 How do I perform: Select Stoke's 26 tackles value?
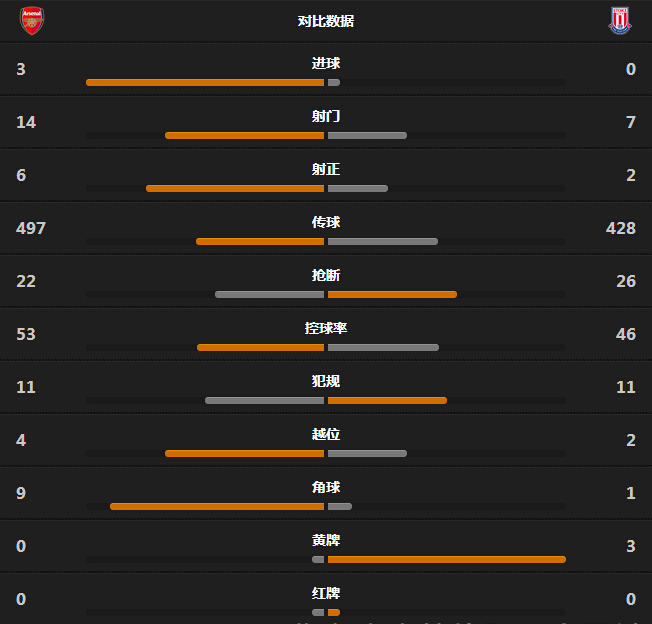626,281
